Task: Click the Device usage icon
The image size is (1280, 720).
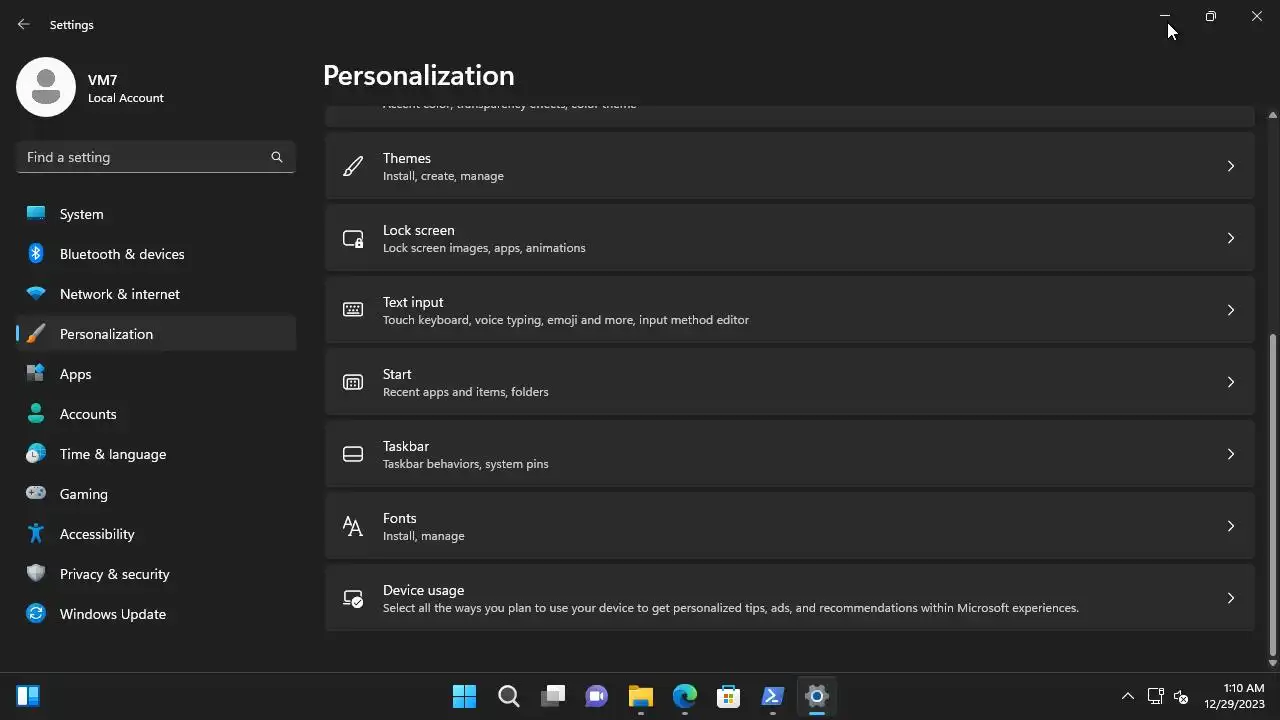Action: pyautogui.click(x=353, y=598)
